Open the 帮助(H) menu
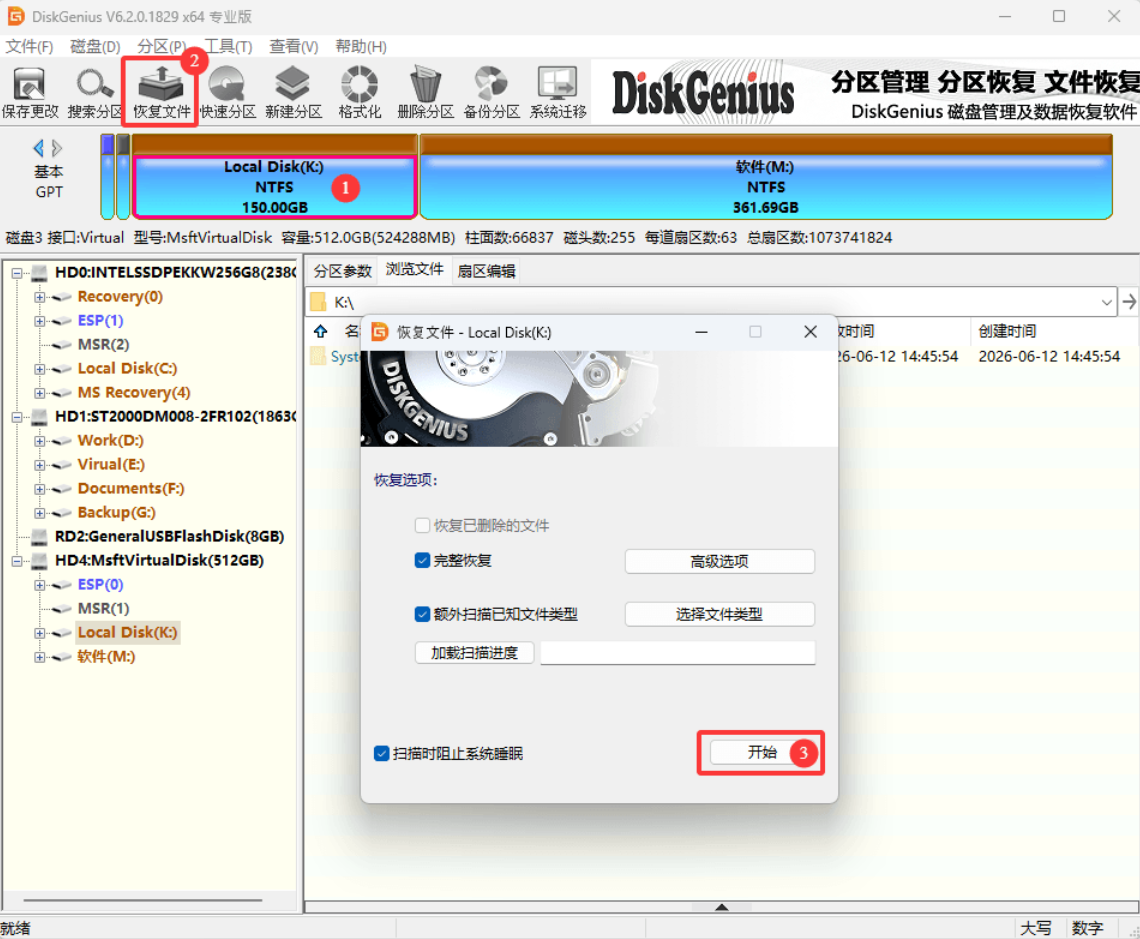The height and width of the screenshot is (939, 1140). [x=361, y=47]
